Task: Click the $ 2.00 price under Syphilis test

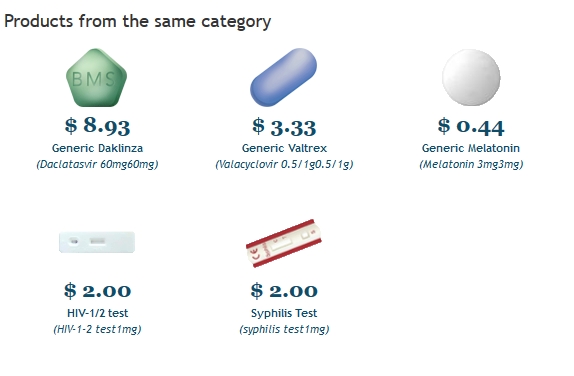Action: tap(284, 291)
